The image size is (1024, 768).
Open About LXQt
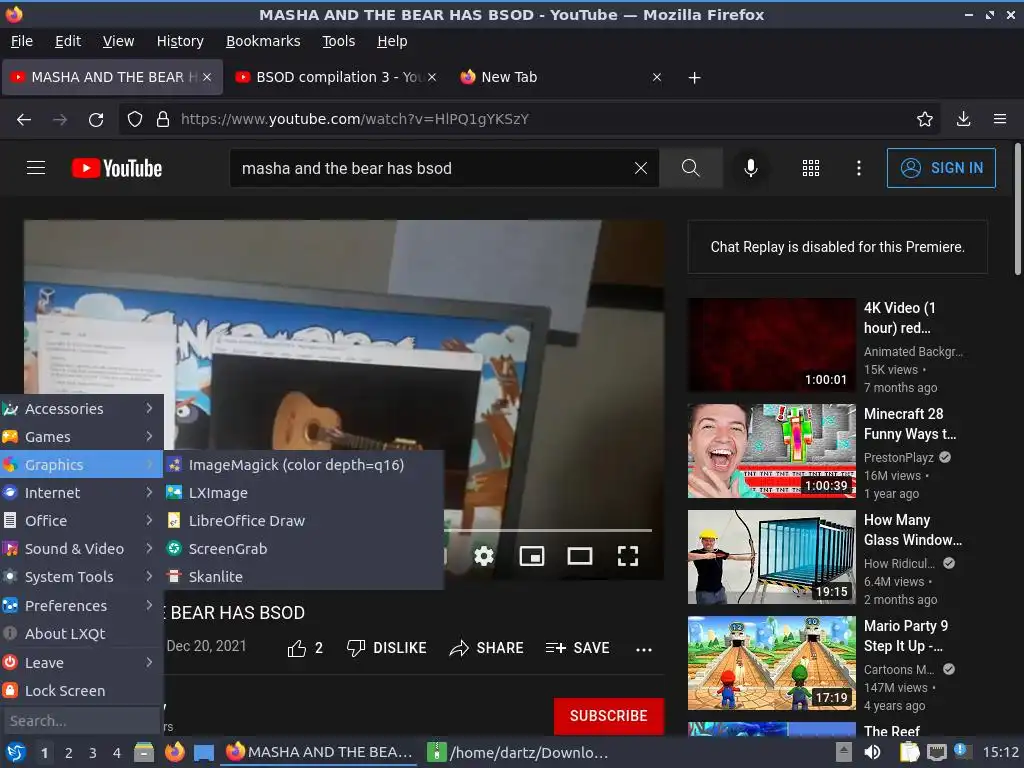[82, 634]
